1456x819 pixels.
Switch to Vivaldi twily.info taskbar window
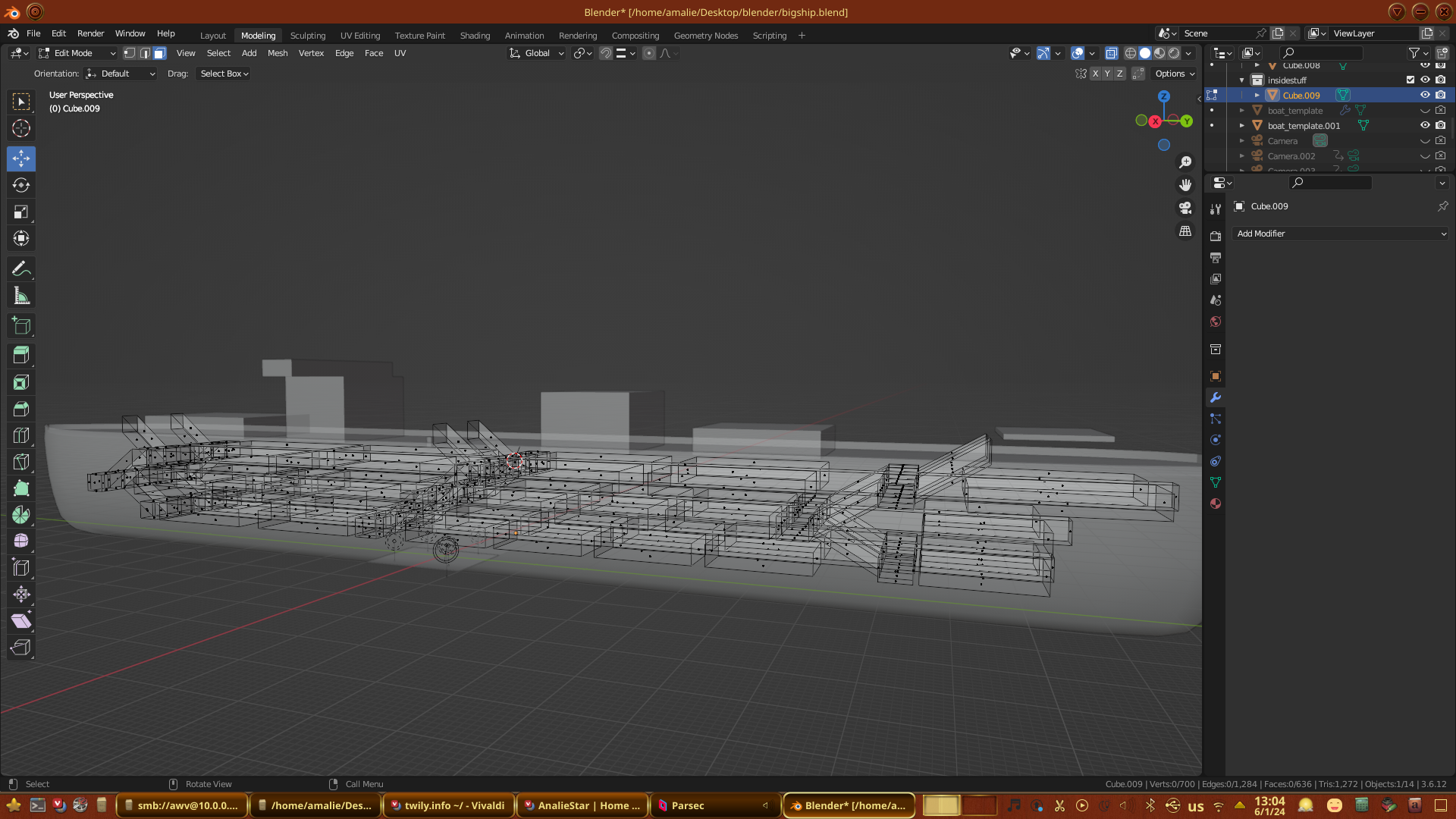point(449,805)
